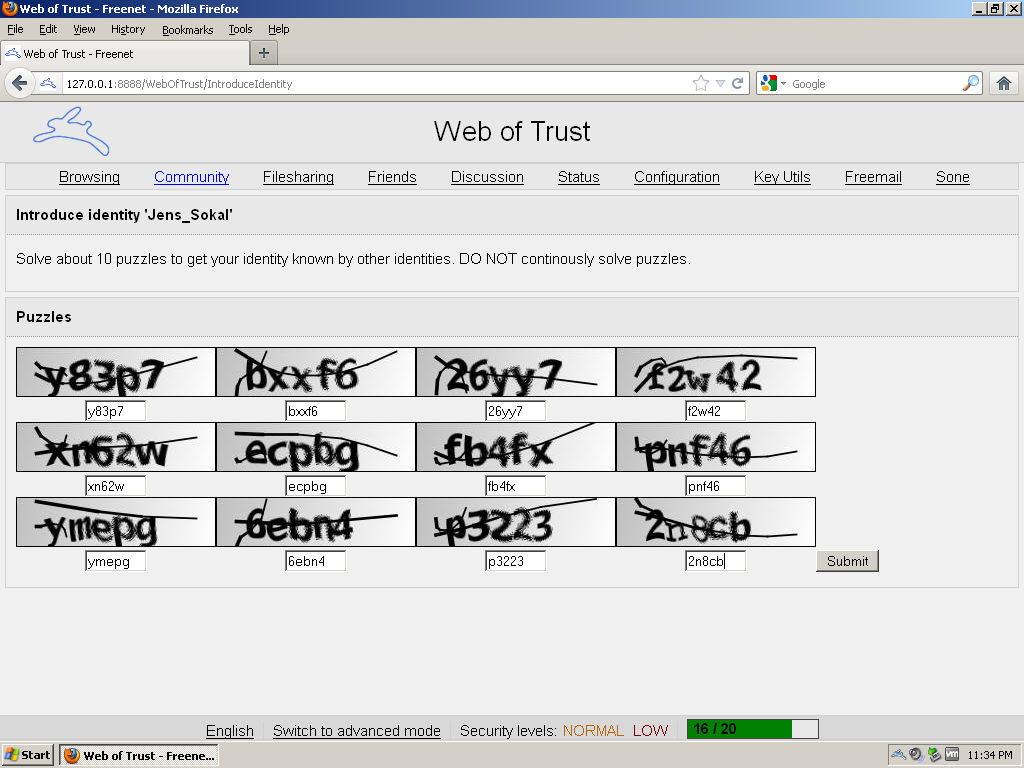Click the search magnifier icon in Google box
The image size is (1024, 768).
[971, 84]
